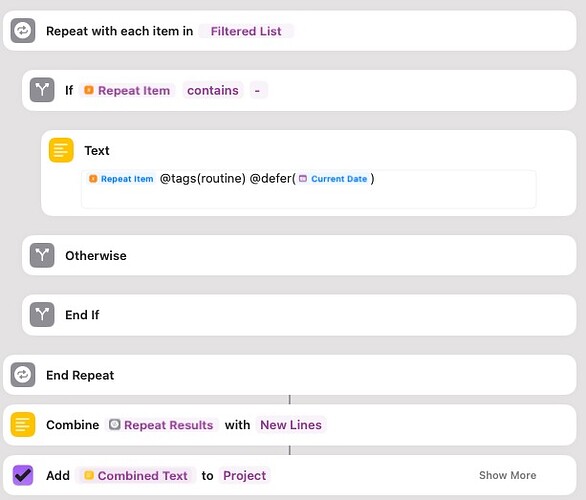The height and width of the screenshot is (500, 586).
Task: Select the Combined Text variable token
Action: [x=136, y=475]
